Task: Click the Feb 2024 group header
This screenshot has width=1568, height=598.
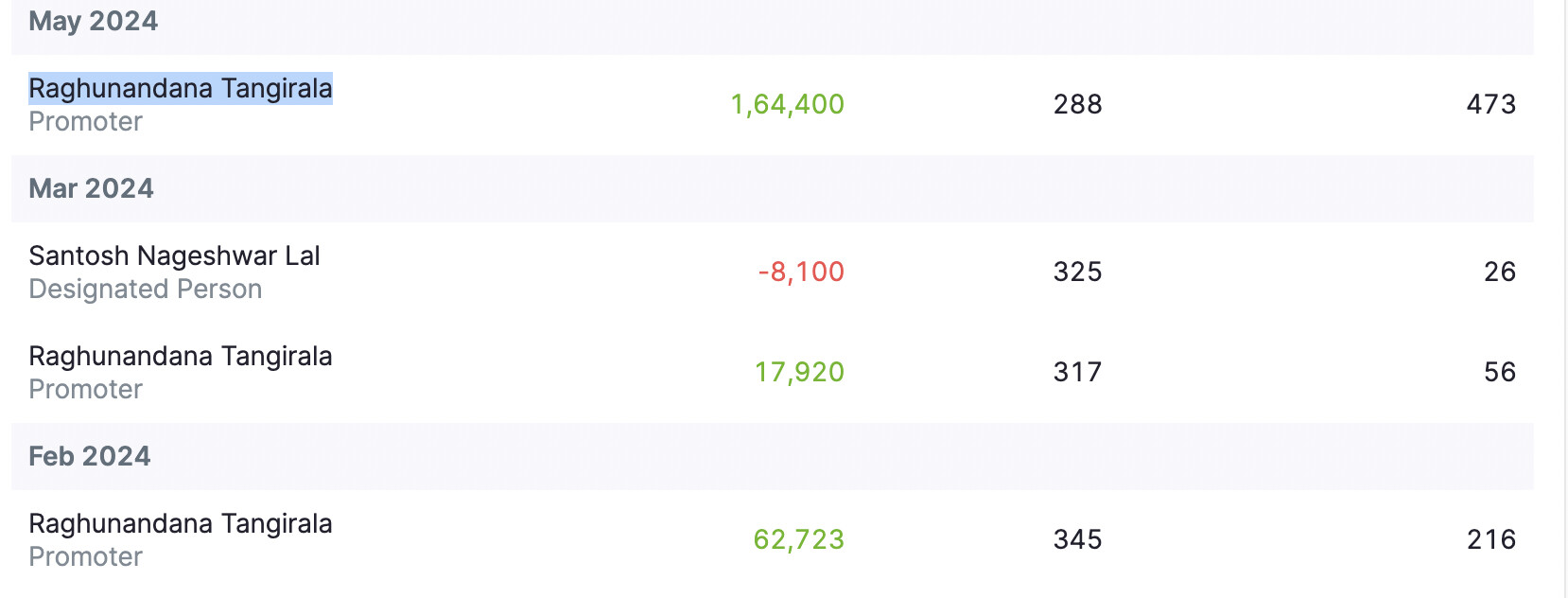Action: [90, 456]
